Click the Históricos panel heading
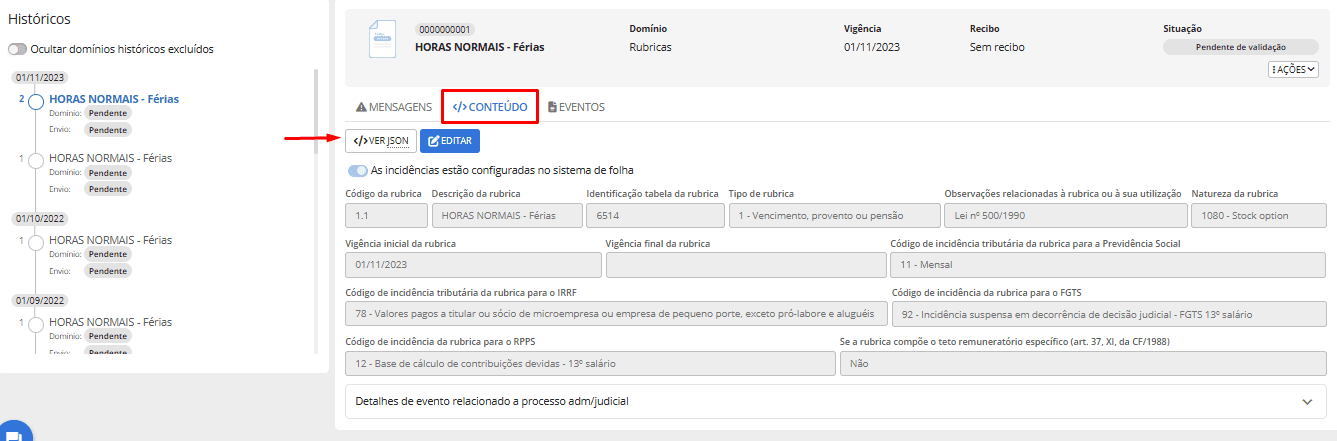1337x441 pixels. coord(39,19)
